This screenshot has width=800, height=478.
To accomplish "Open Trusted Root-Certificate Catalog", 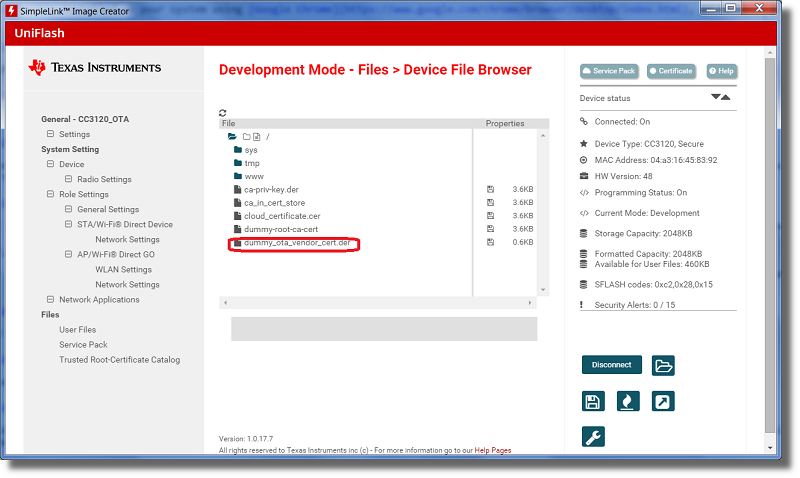I will [x=119, y=359].
